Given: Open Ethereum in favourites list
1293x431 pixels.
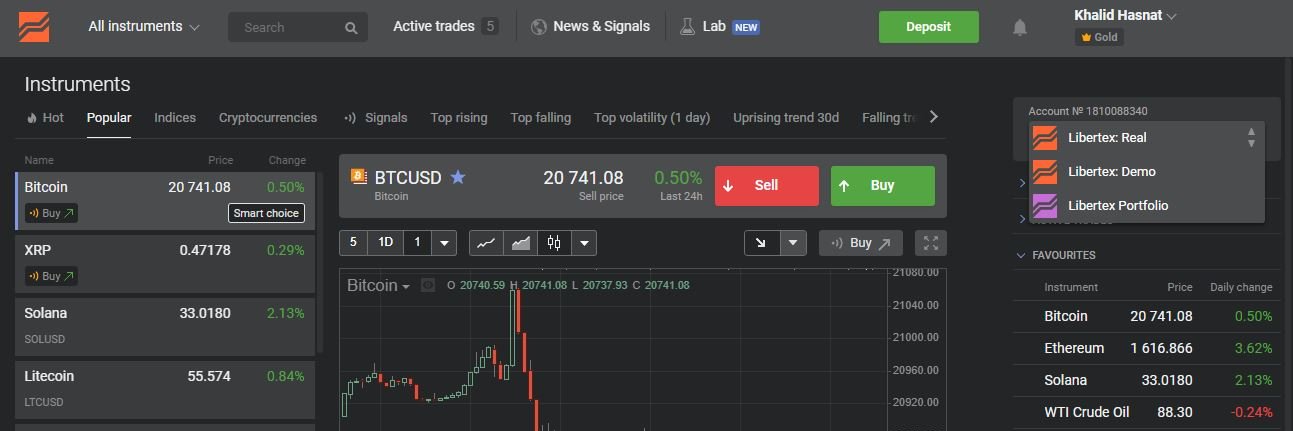Looking at the screenshot, I should [1146, 348].
